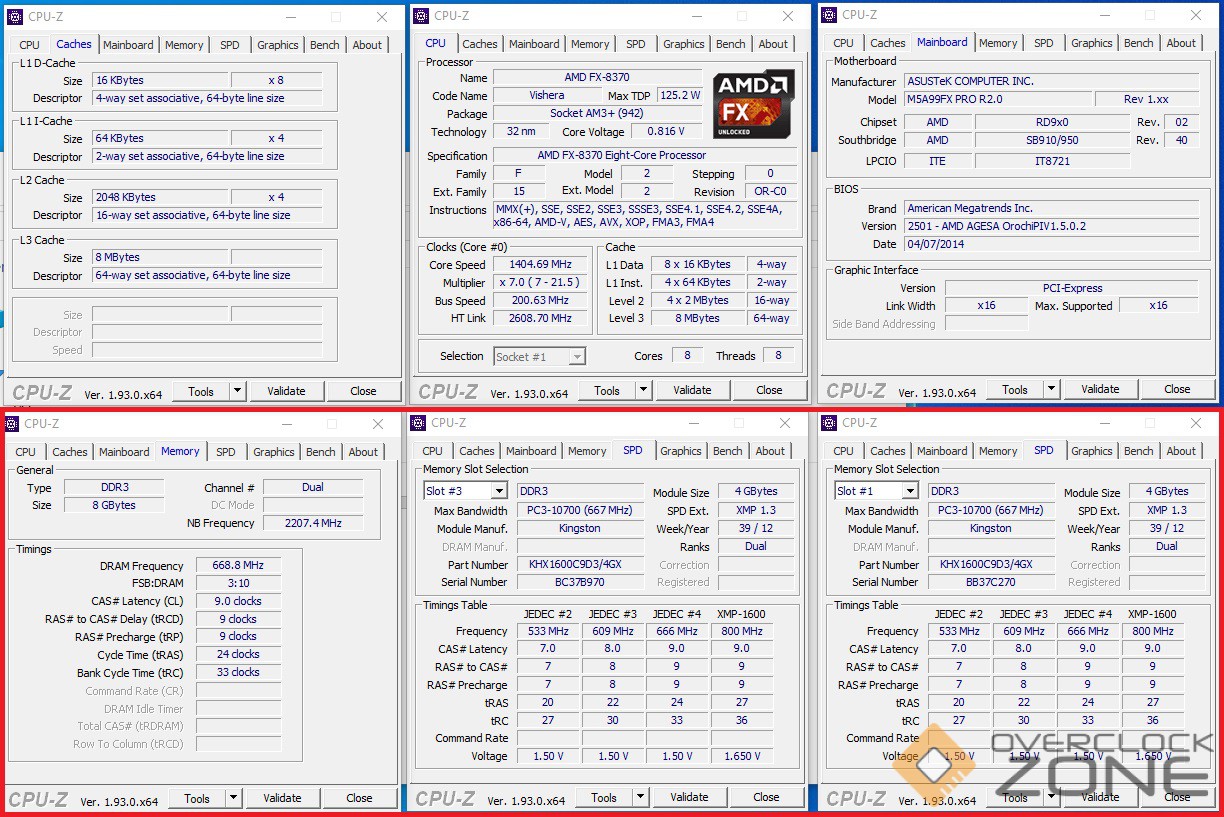Select Graphics tab in CPU window
The image size is (1224, 817).
pos(684,44)
